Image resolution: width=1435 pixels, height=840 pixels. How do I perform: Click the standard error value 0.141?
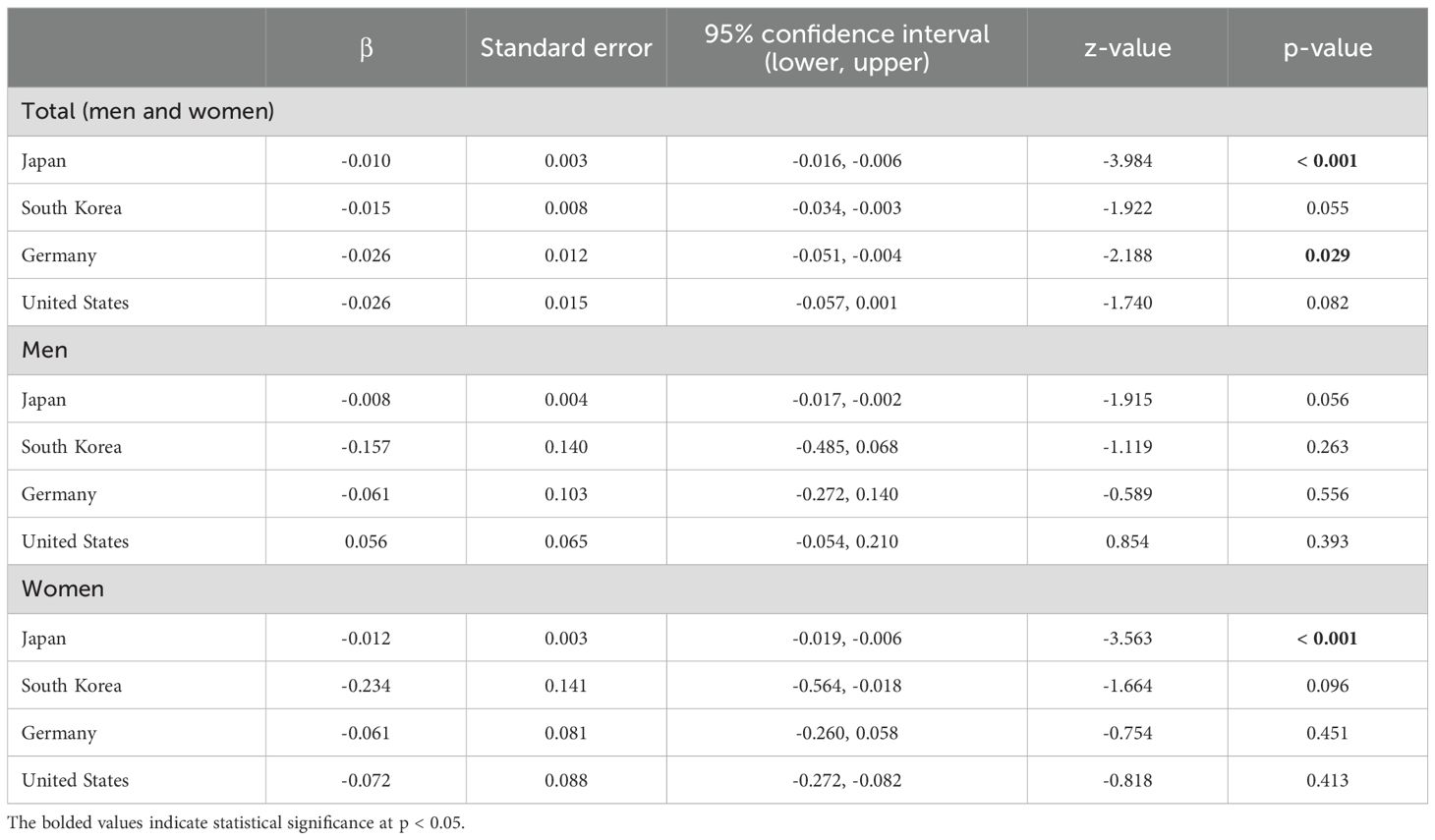[566, 686]
